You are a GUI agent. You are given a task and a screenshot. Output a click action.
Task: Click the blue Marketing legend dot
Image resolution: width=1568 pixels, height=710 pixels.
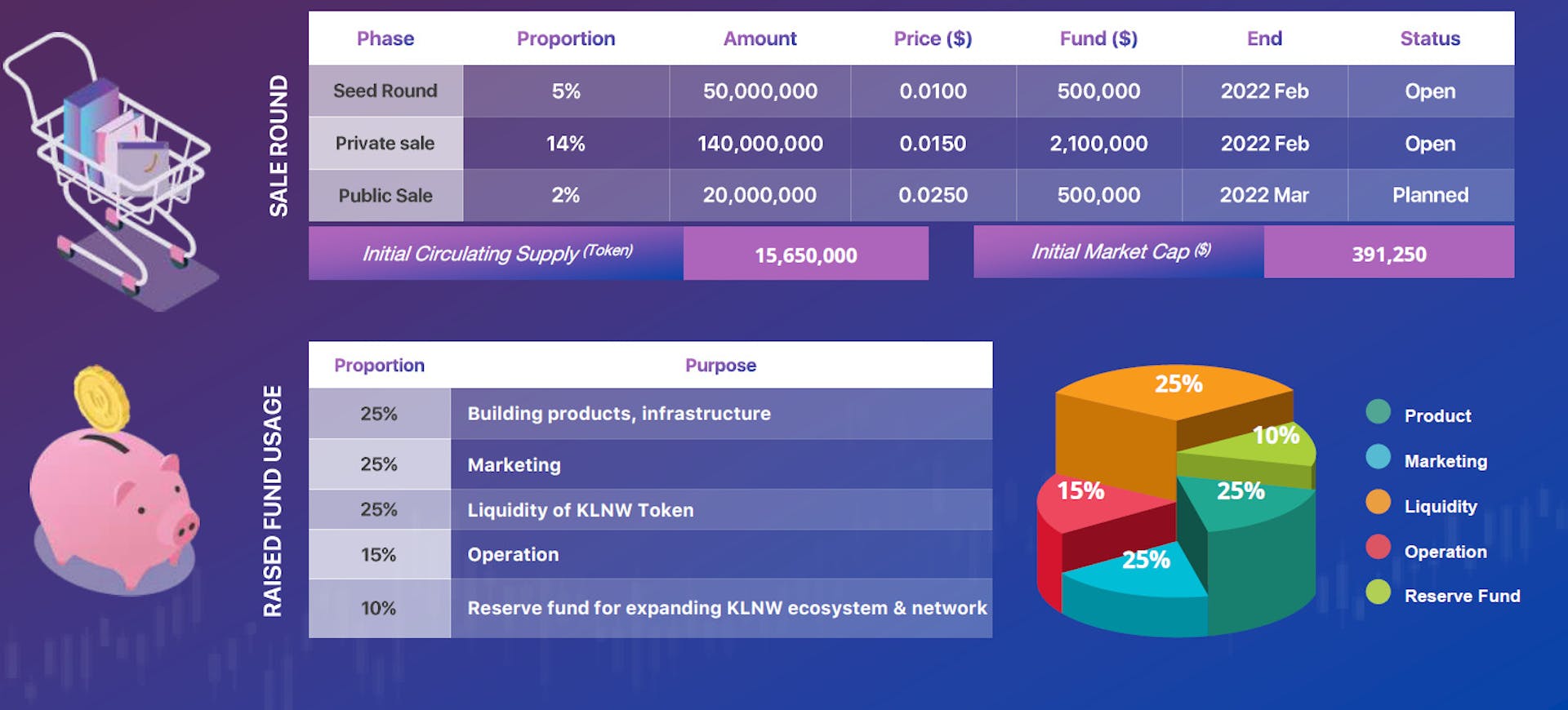(x=1378, y=457)
